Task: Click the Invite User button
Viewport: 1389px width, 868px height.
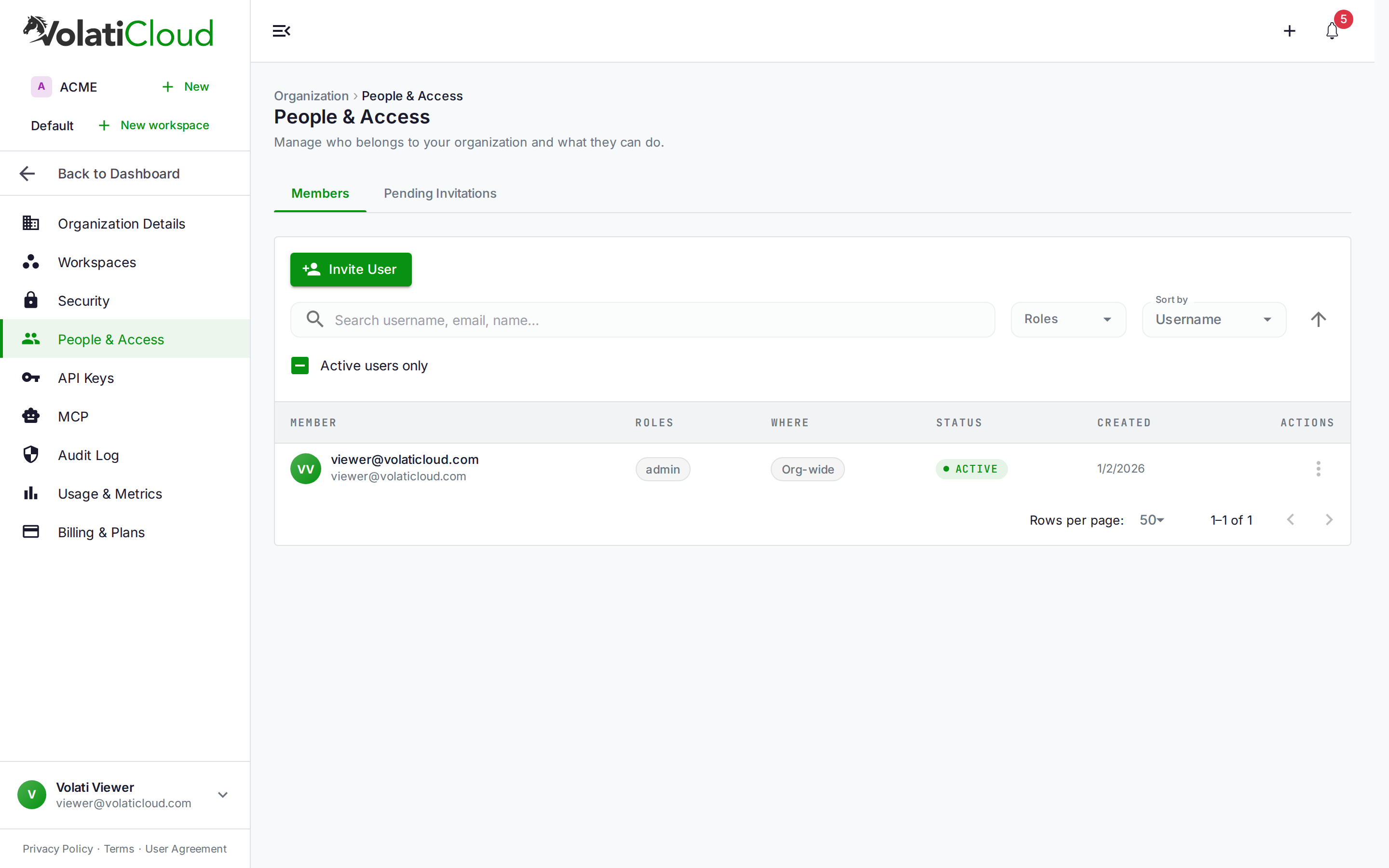Action: pos(351,269)
